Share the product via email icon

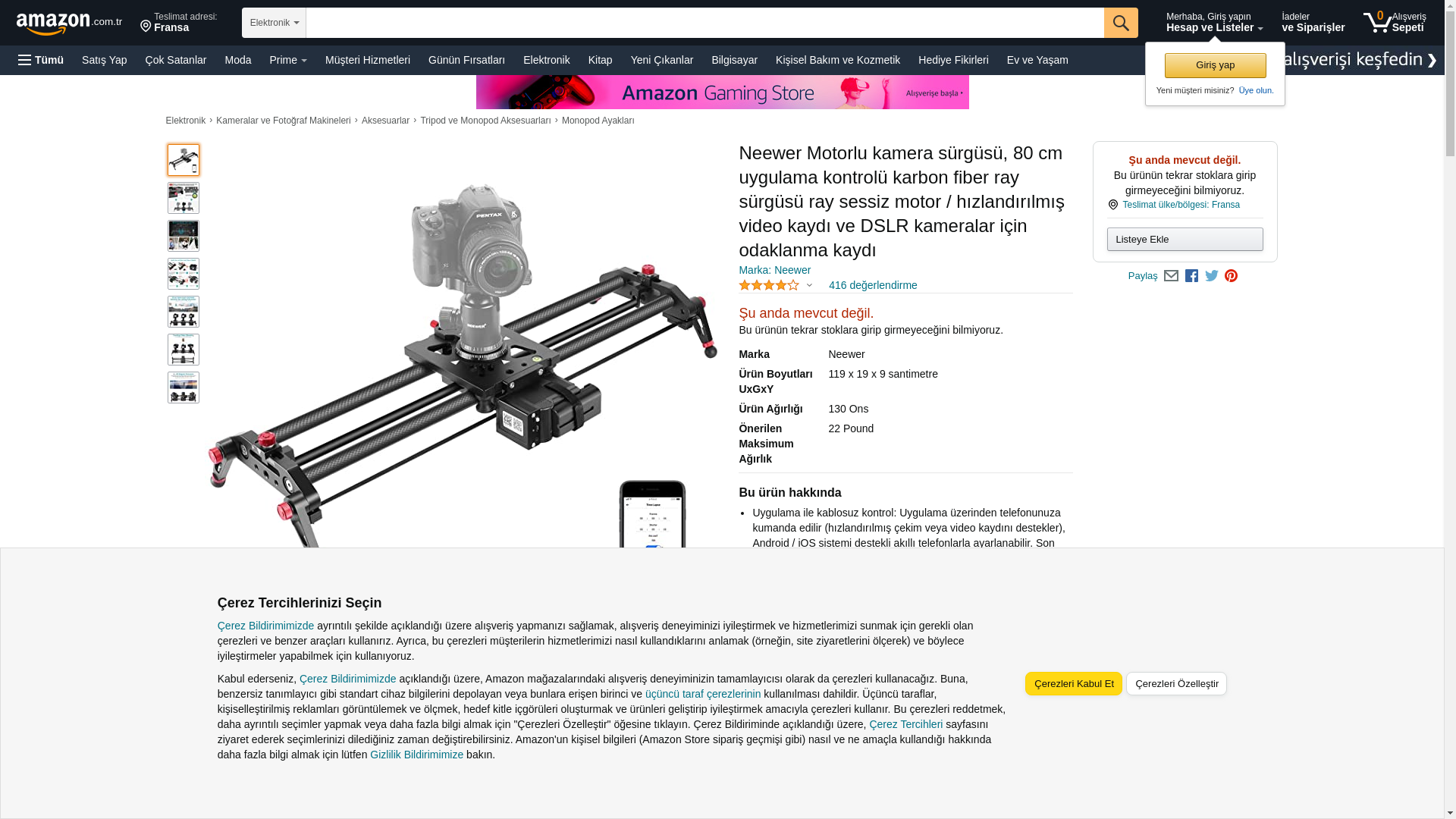[1171, 276]
